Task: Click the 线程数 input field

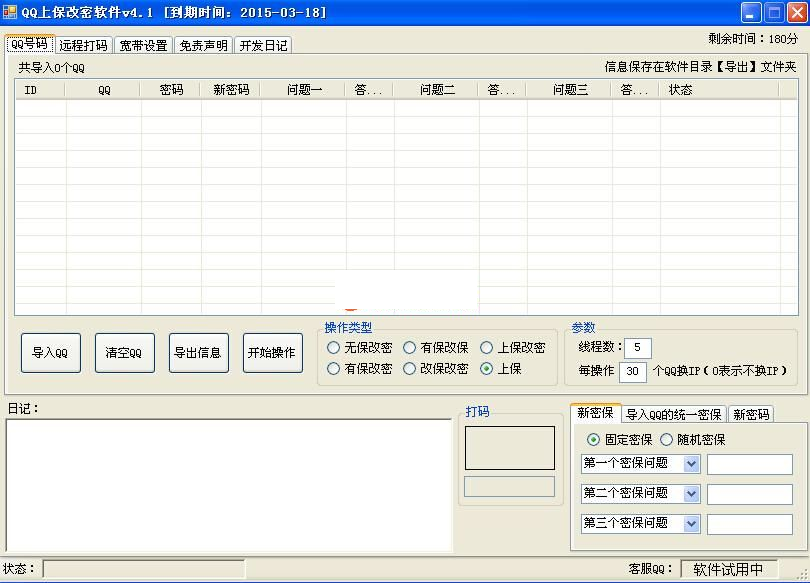Action: (638, 347)
